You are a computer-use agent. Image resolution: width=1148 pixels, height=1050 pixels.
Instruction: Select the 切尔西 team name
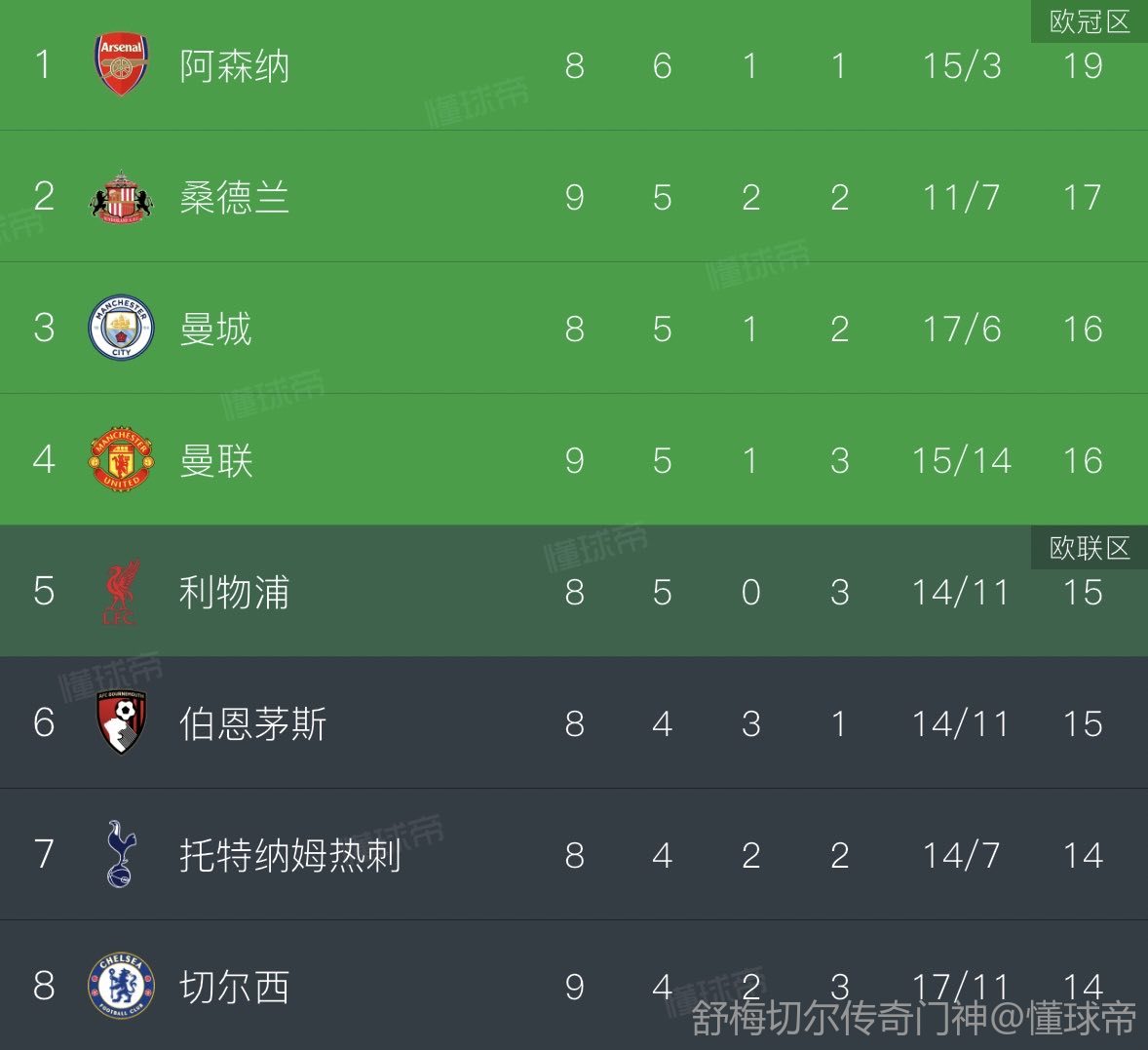[234, 988]
